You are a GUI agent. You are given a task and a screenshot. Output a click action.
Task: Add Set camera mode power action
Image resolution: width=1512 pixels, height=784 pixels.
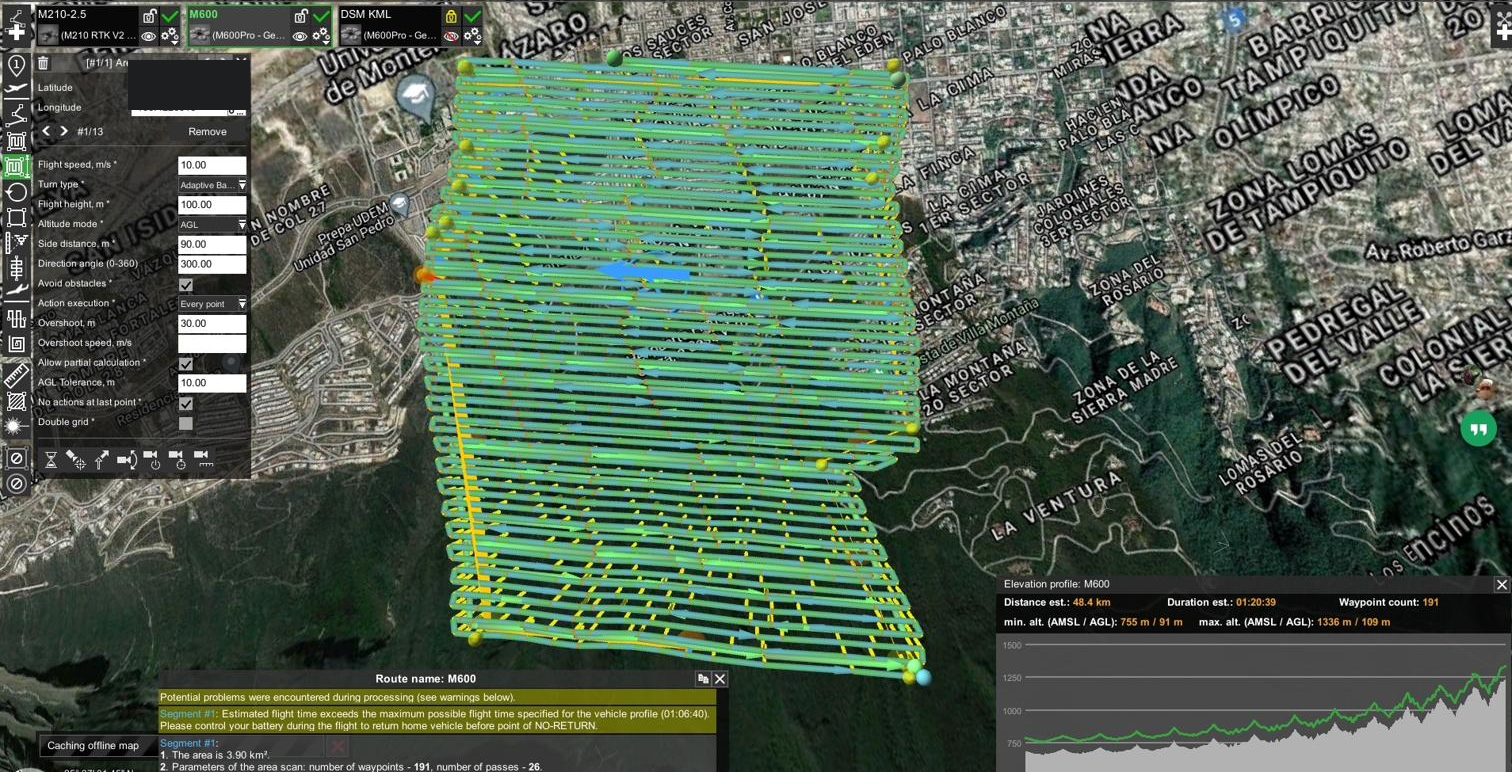152,459
